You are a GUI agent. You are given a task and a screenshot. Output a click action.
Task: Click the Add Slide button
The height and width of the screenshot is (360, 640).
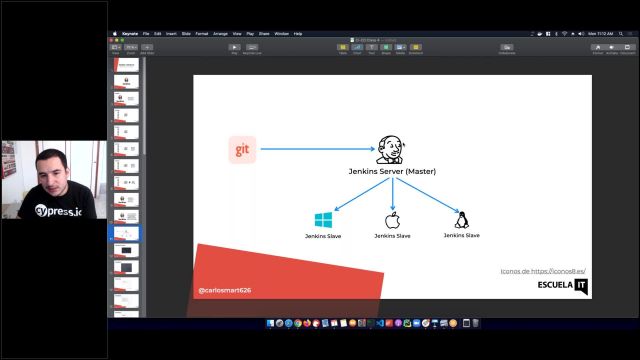coord(147,47)
